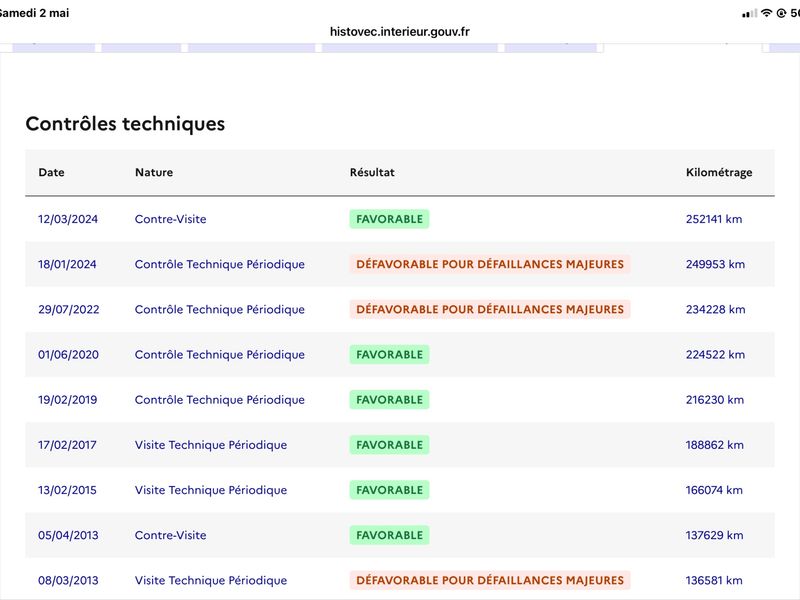Click the 224522 km mileage value
The height and width of the screenshot is (600, 800).
coord(715,355)
